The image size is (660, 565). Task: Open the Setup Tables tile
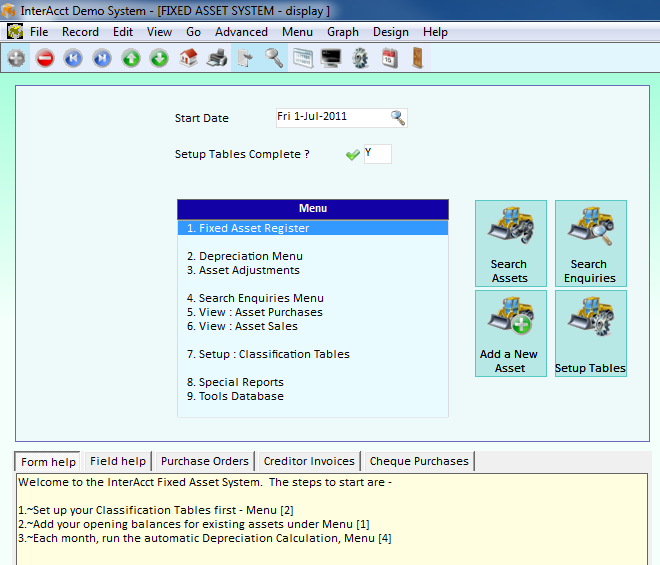(x=591, y=333)
